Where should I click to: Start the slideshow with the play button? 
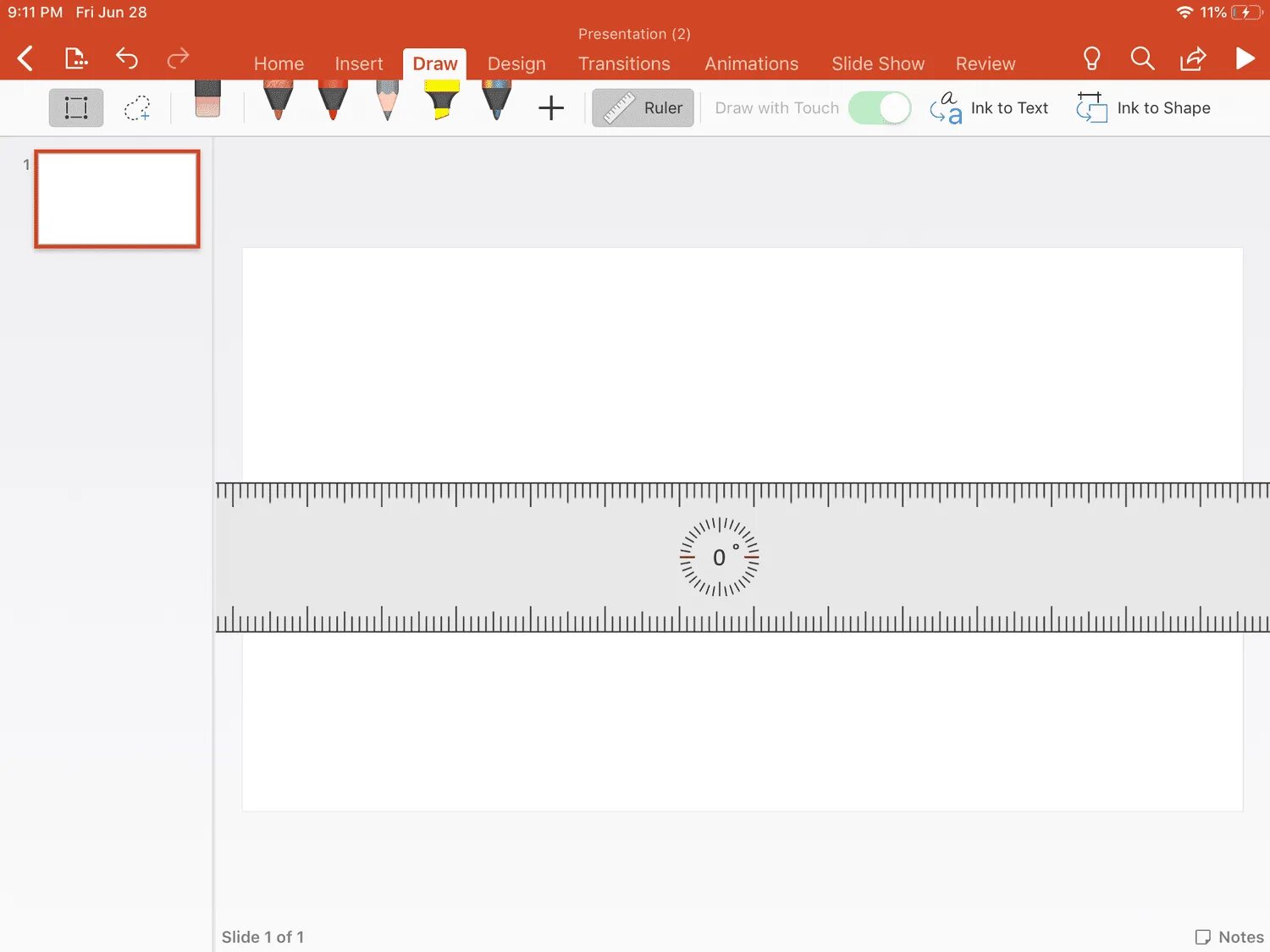(x=1245, y=58)
